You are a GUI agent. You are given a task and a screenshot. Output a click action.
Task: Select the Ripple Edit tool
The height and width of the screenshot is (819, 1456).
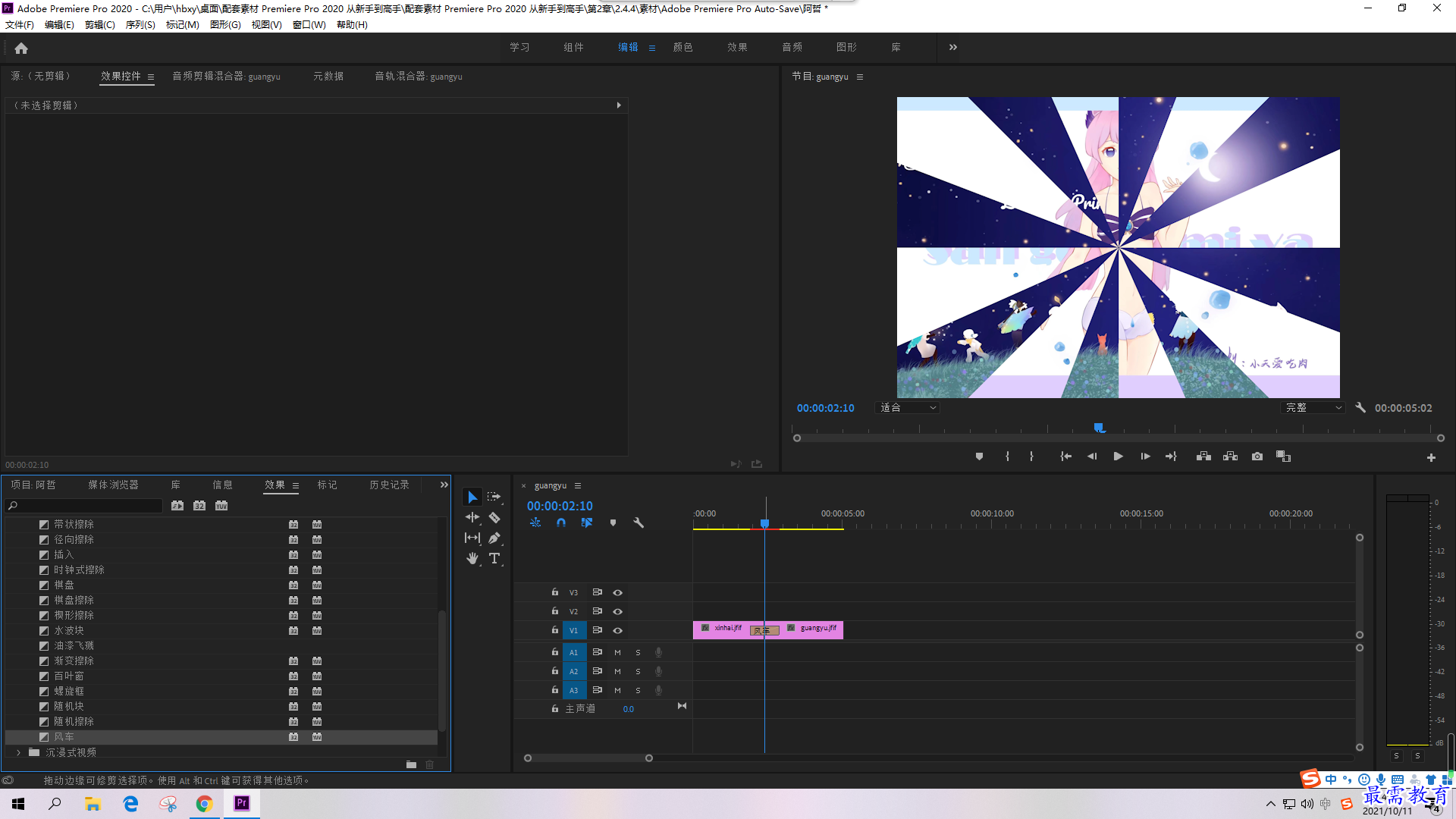472,517
